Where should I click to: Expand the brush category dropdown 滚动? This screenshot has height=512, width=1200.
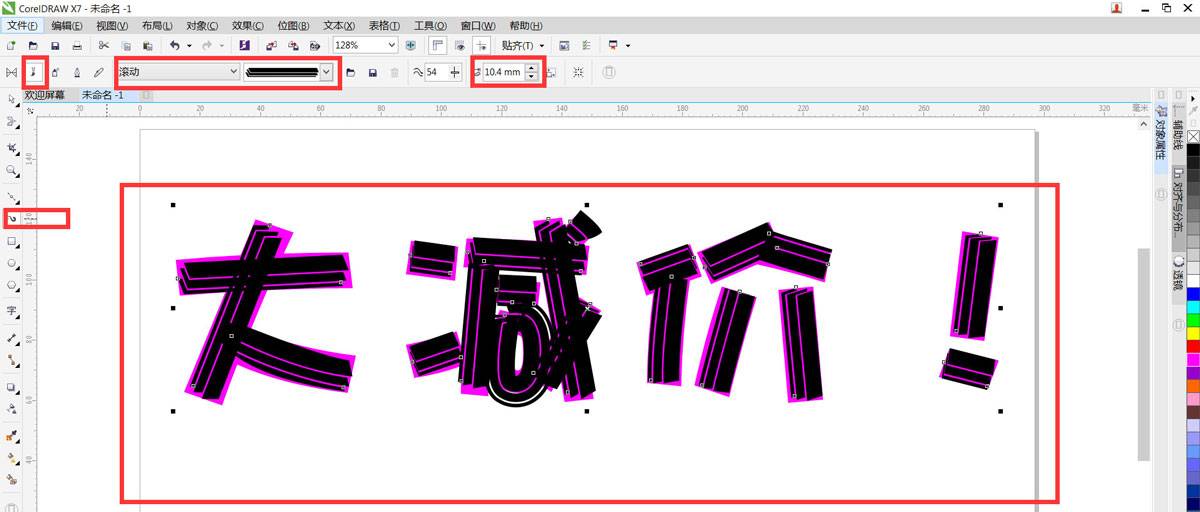pyautogui.click(x=234, y=72)
